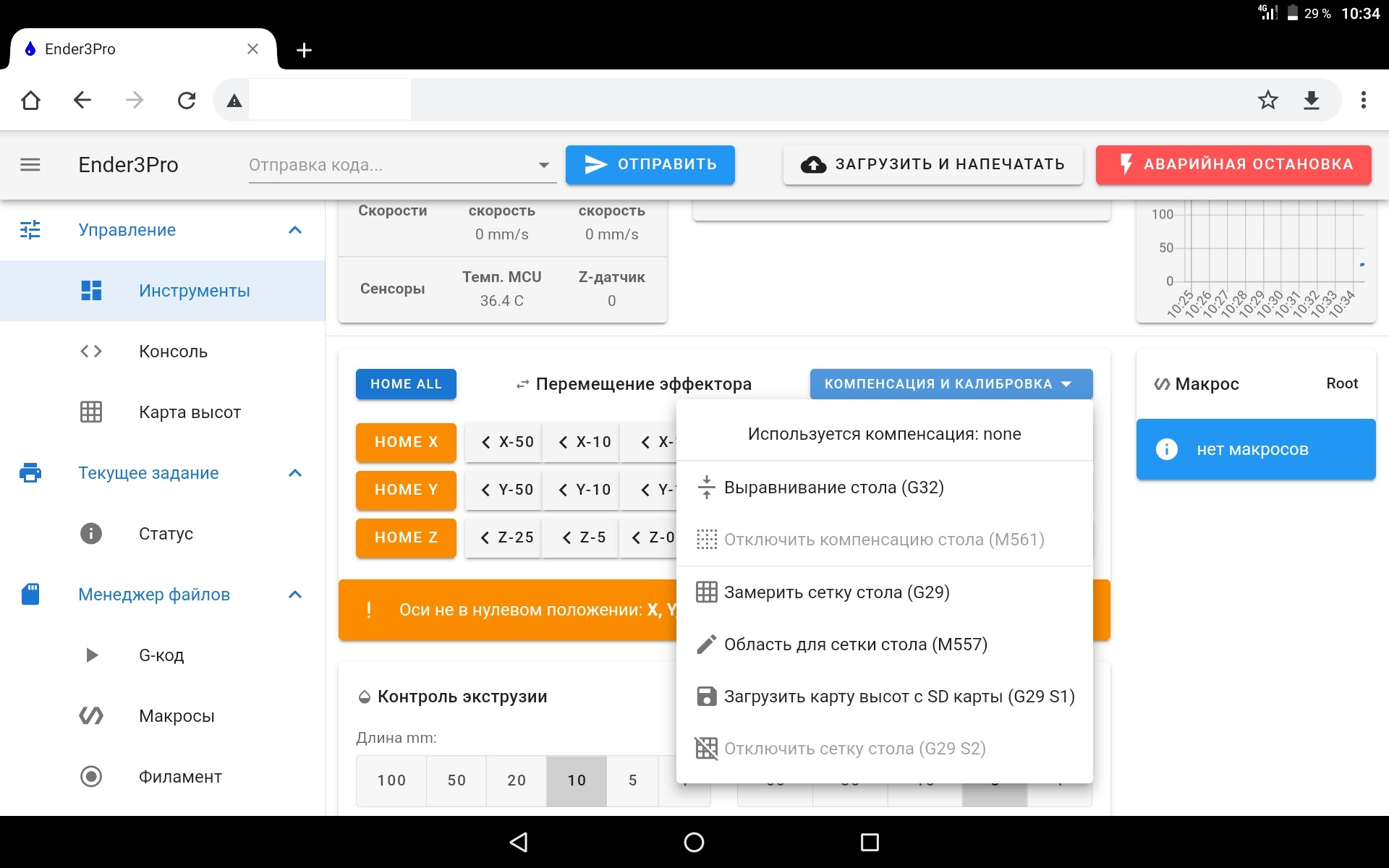Click the Макросы sidebar icon
Screen dimensions: 1389x868
coord(91,716)
